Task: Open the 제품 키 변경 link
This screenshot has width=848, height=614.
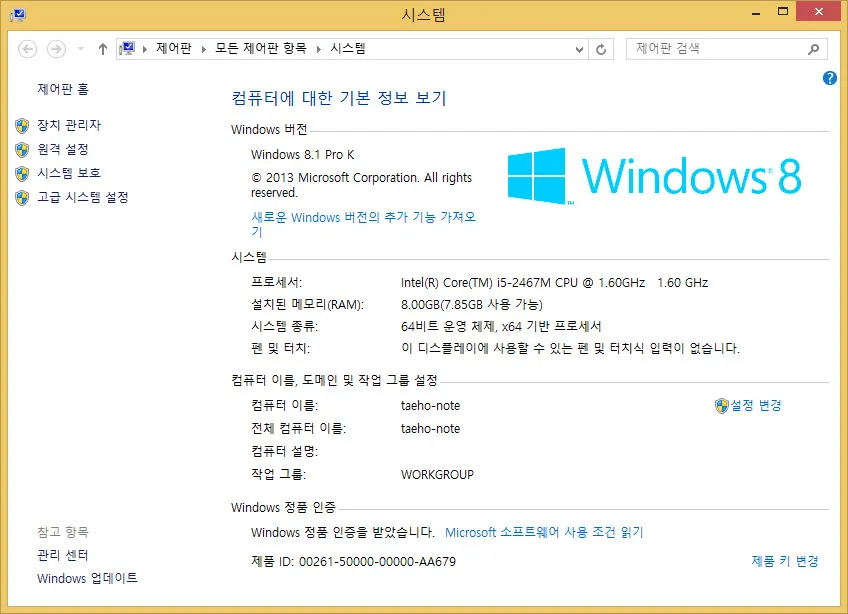Action: (x=786, y=561)
